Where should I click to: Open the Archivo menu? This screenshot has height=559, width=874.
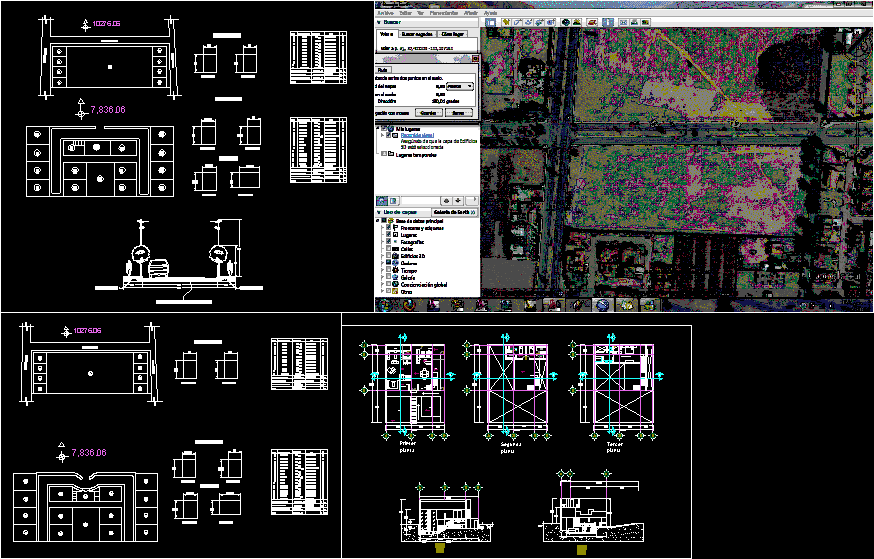(385, 12)
